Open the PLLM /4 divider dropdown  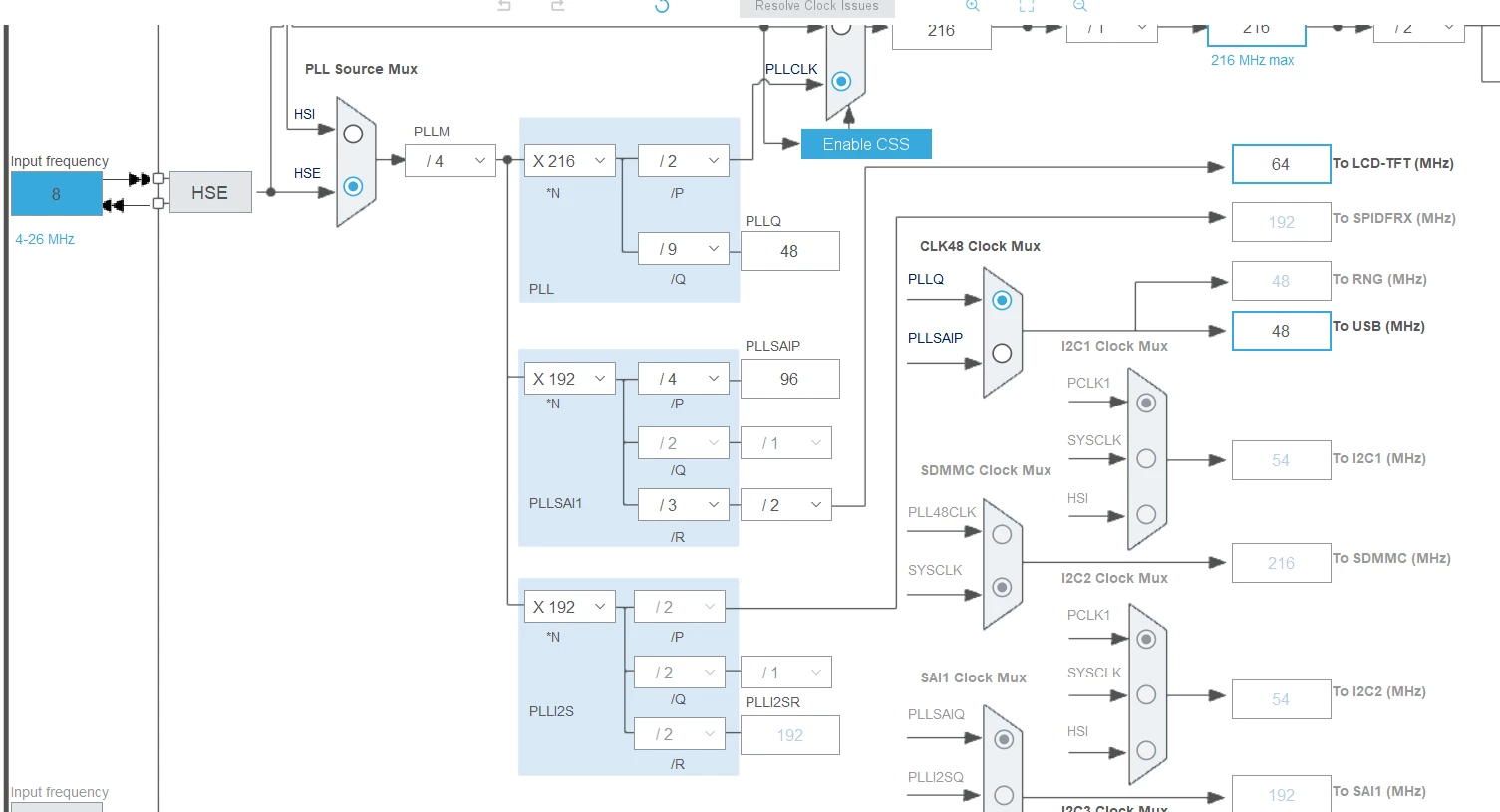pos(450,160)
